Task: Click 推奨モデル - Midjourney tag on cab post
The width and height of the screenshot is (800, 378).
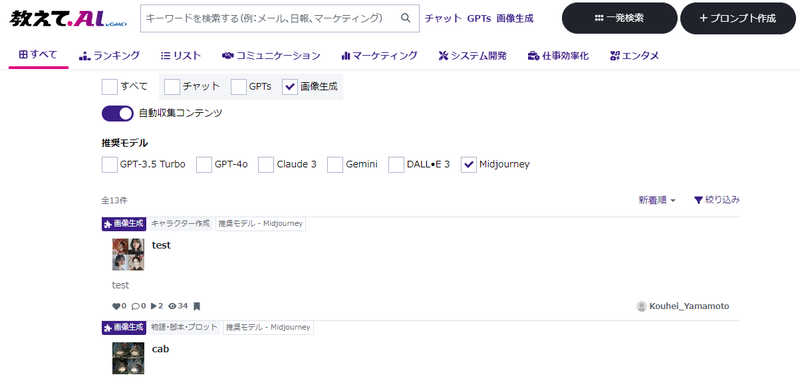Action: [268, 327]
